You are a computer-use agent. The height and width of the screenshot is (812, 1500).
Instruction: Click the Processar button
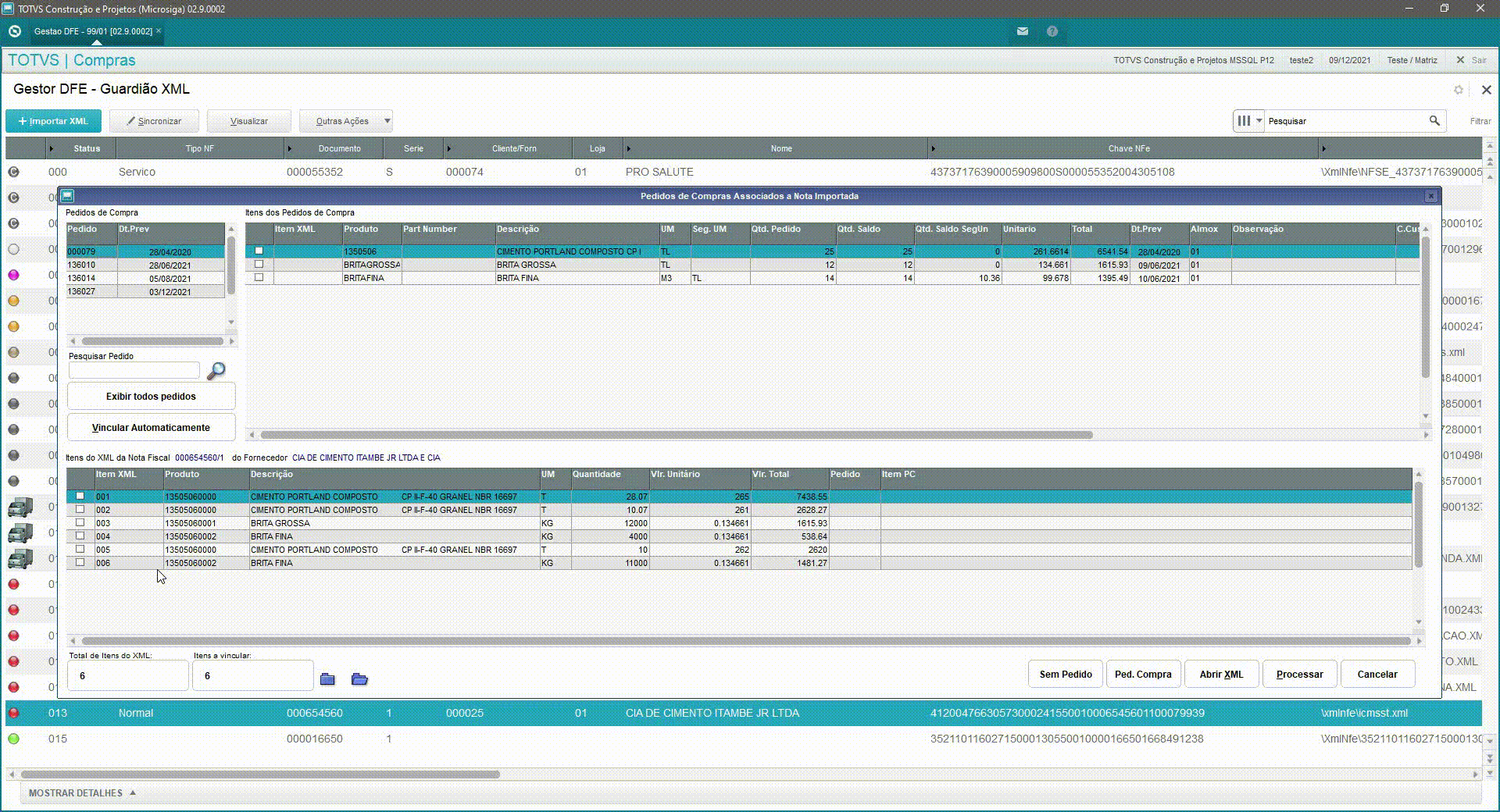coord(1299,675)
